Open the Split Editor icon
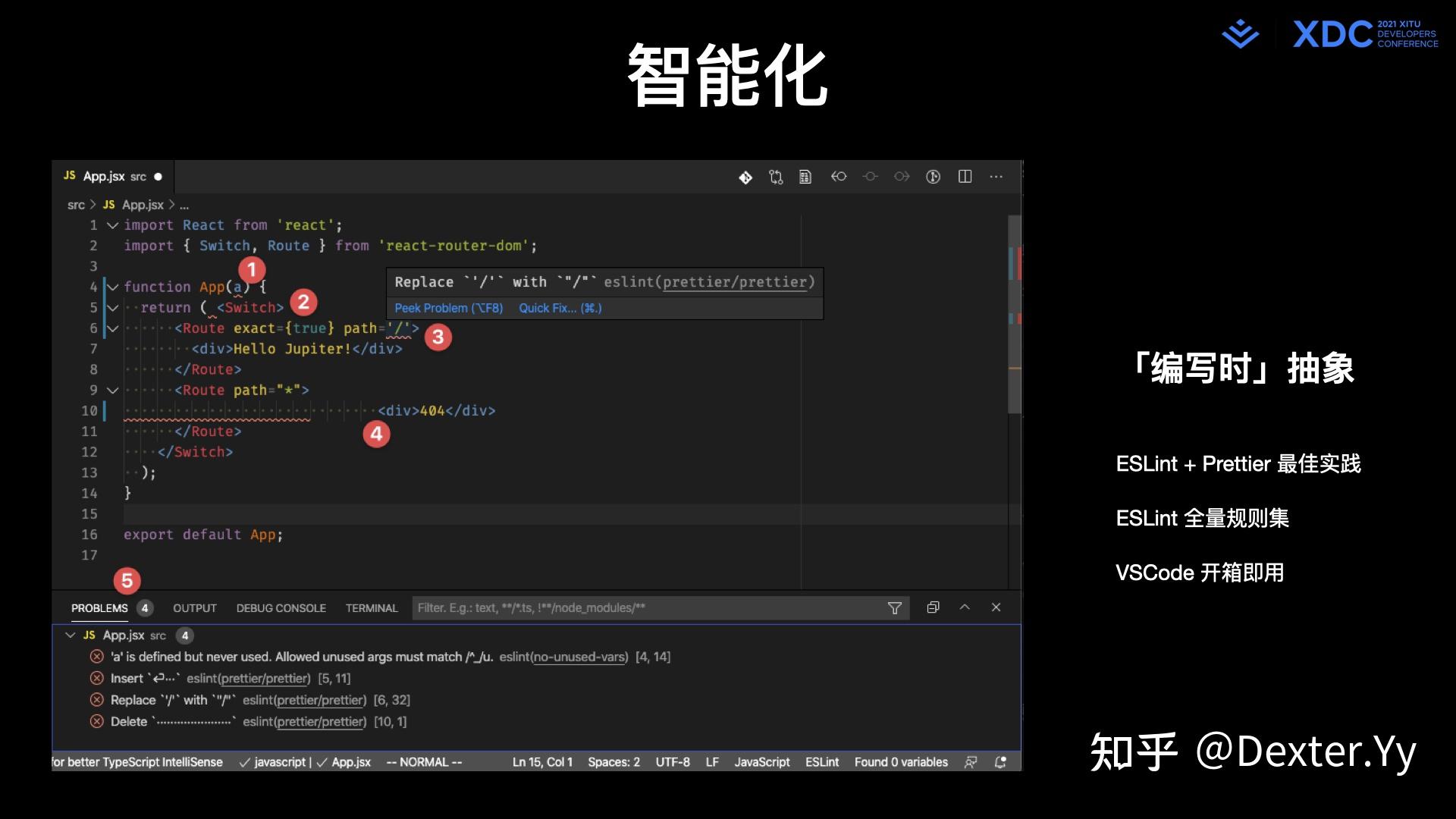Image resolution: width=1456 pixels, height=819 pixels. coord(965,177)
